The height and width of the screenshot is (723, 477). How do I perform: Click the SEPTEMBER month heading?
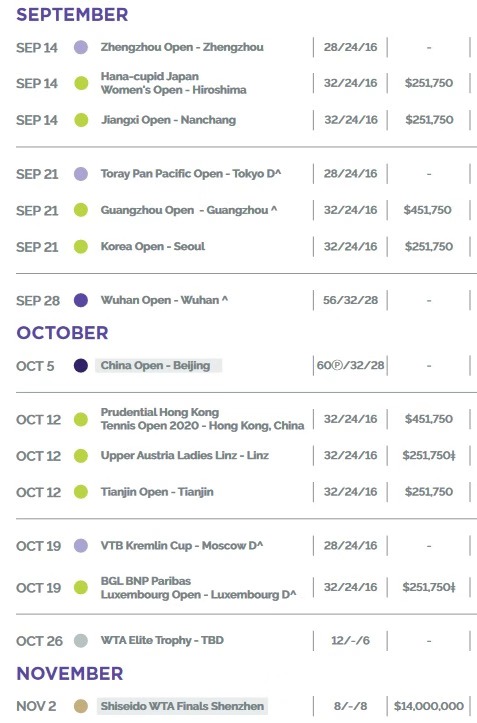[72, 15]
